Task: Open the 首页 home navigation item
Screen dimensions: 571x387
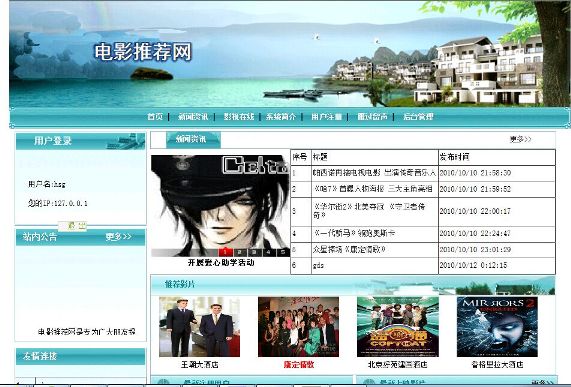Action: 155,117
